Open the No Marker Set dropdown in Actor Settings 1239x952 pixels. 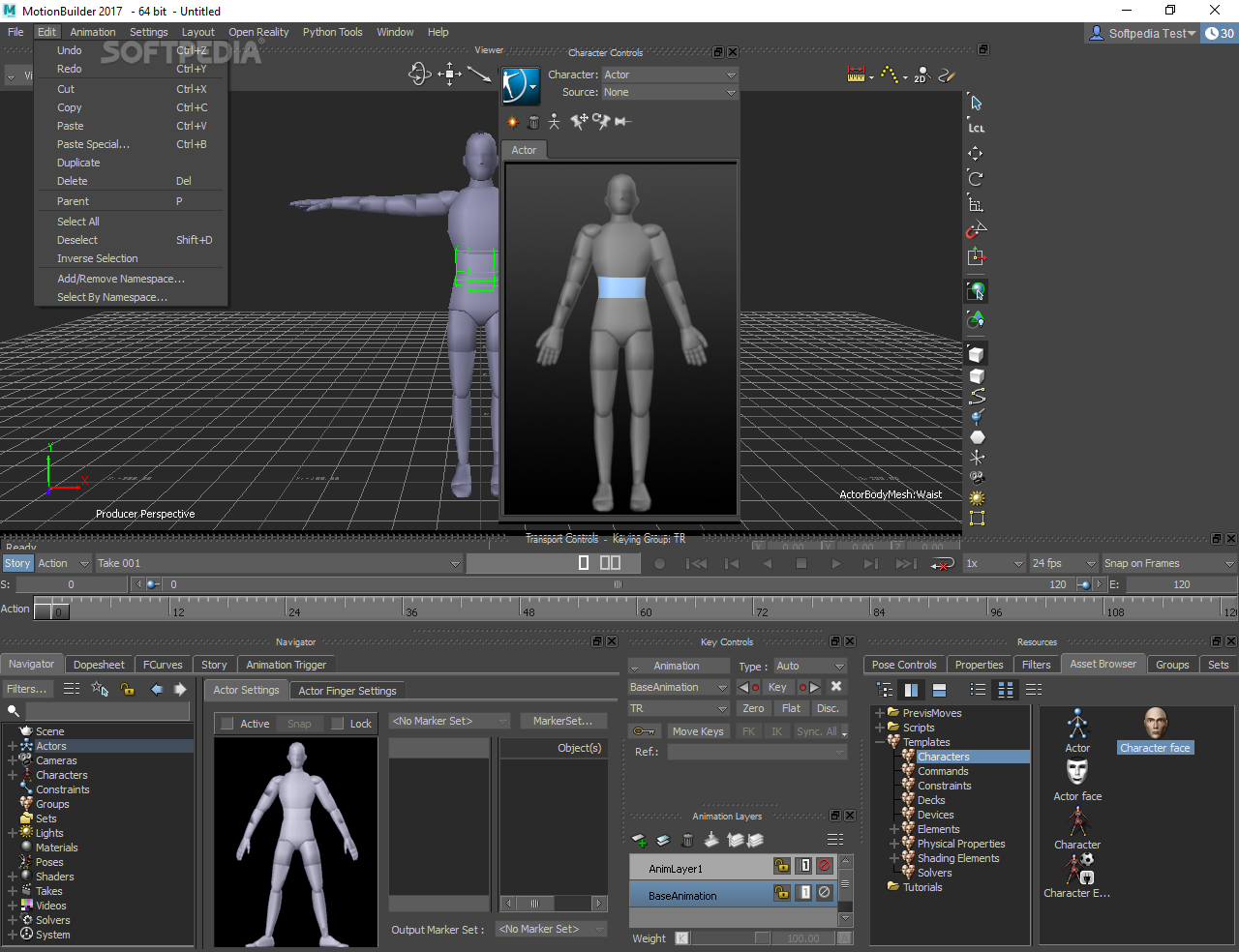pyautogui.click(x=449, y=721)
